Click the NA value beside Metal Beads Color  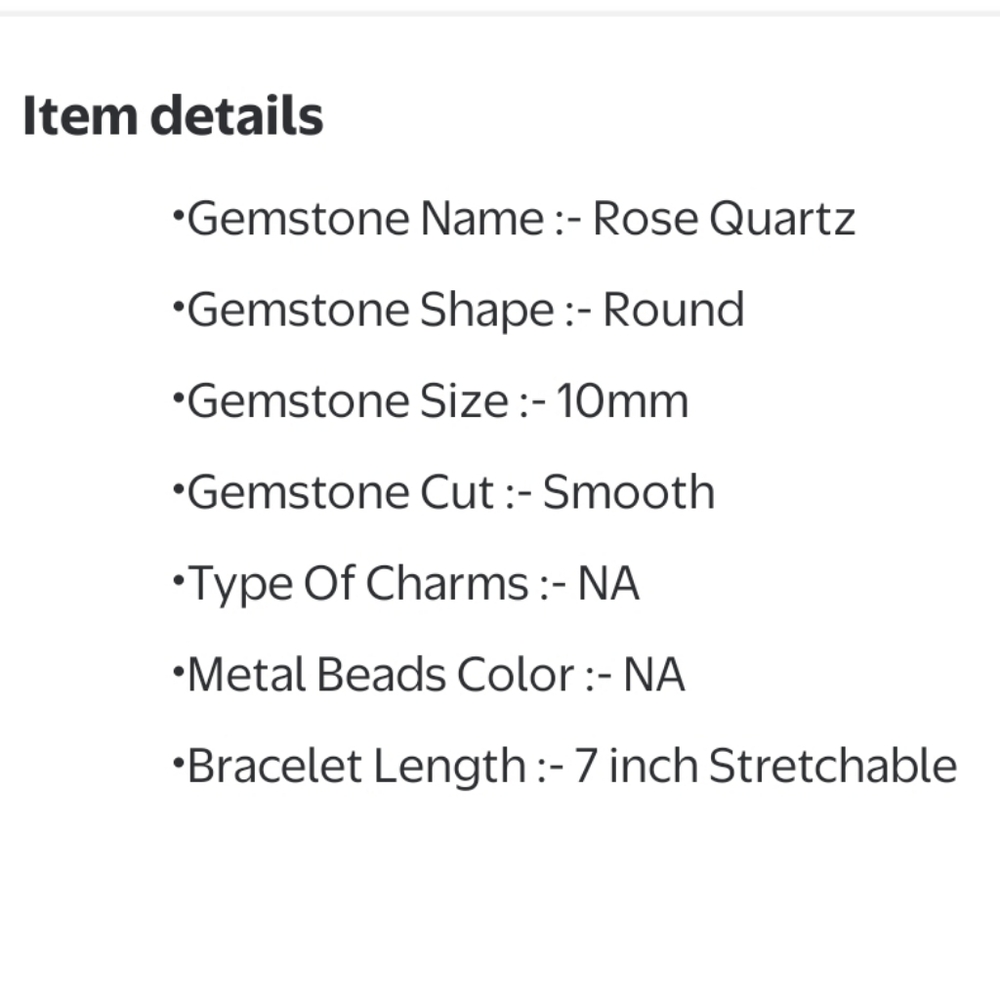654,675
